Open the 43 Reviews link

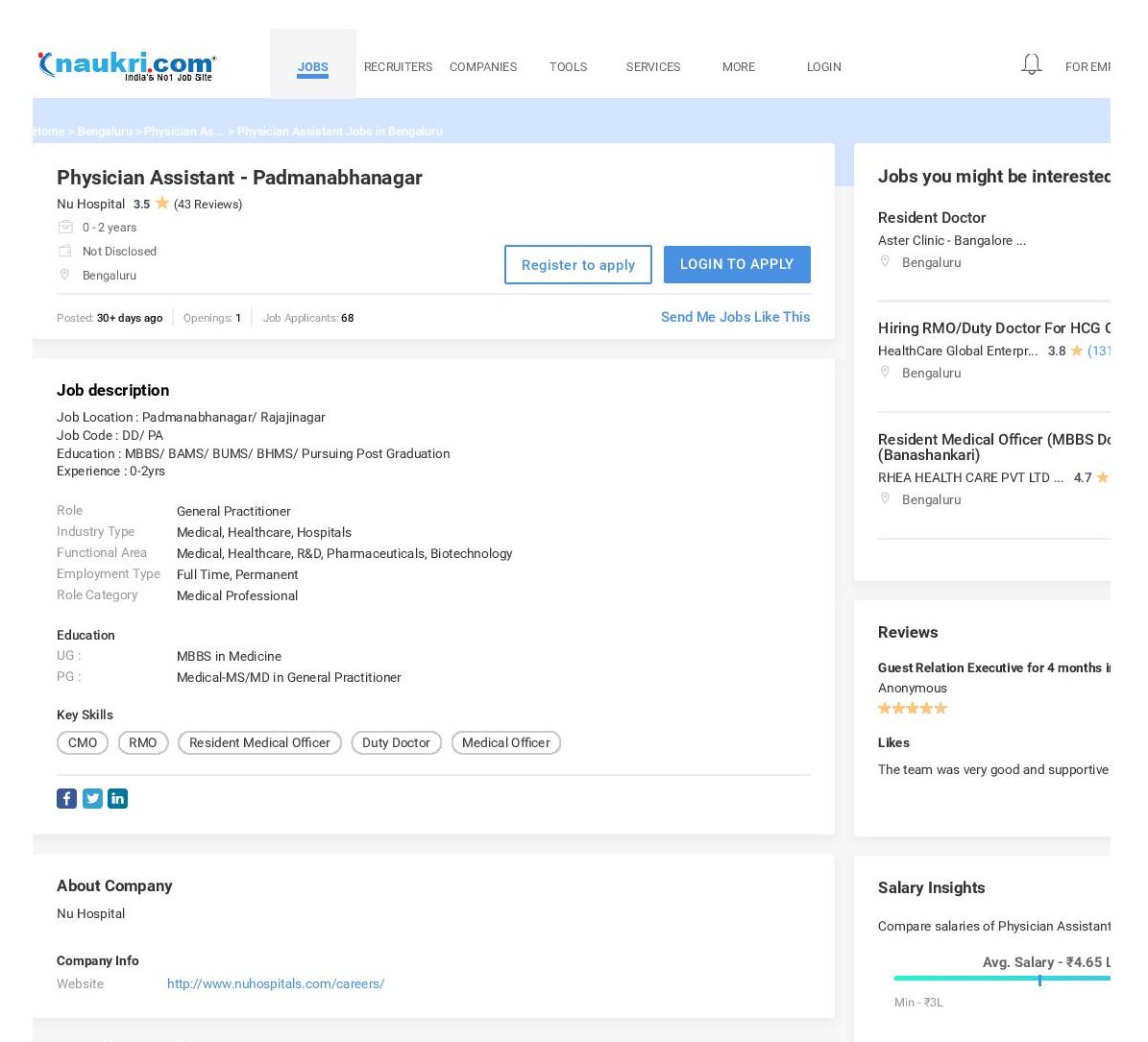coord(208,205)
